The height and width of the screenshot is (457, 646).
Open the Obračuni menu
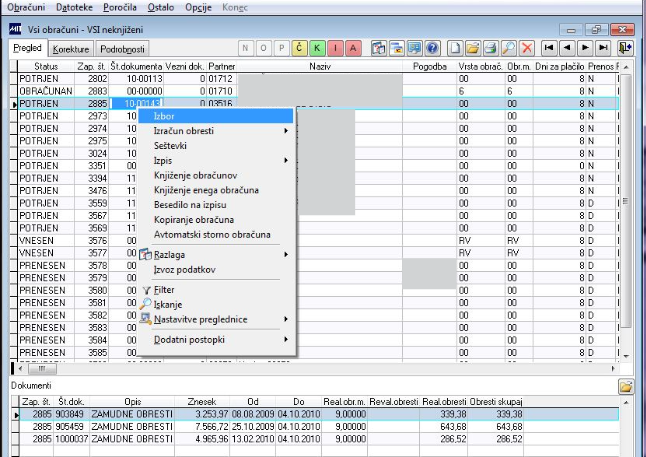tap(26, 7)
